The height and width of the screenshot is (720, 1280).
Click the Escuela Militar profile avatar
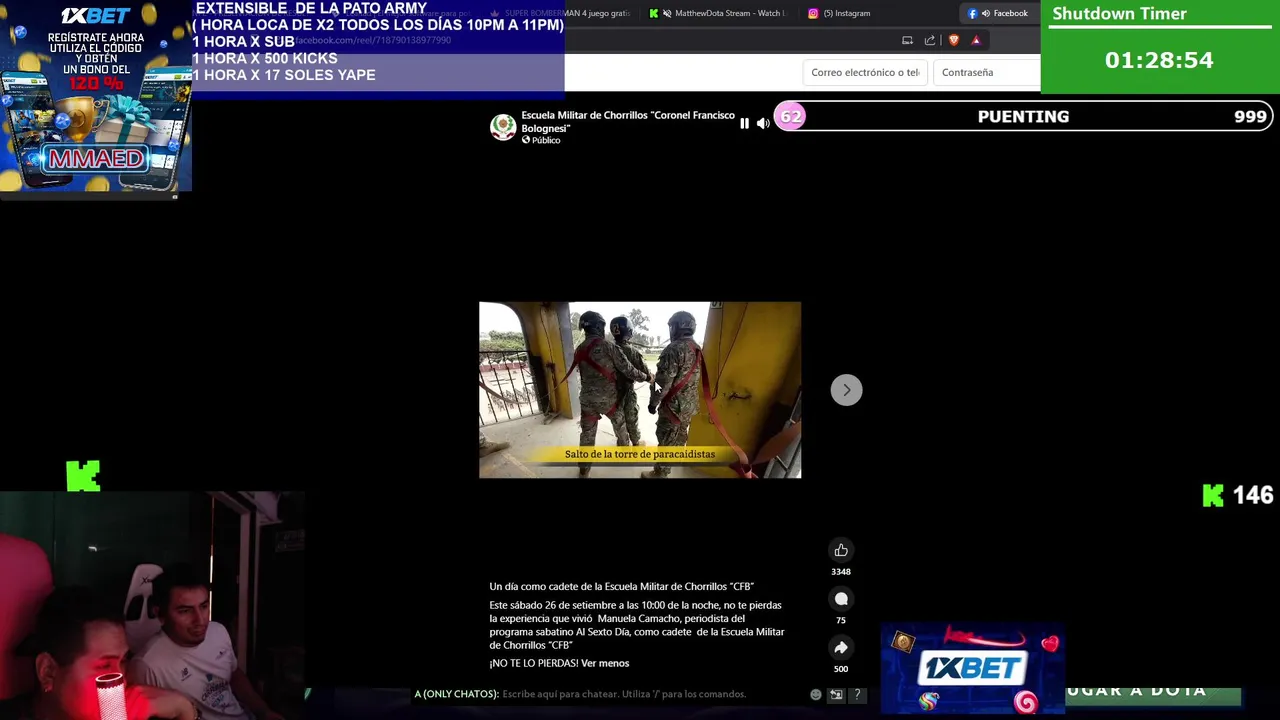tap(503, 126)
